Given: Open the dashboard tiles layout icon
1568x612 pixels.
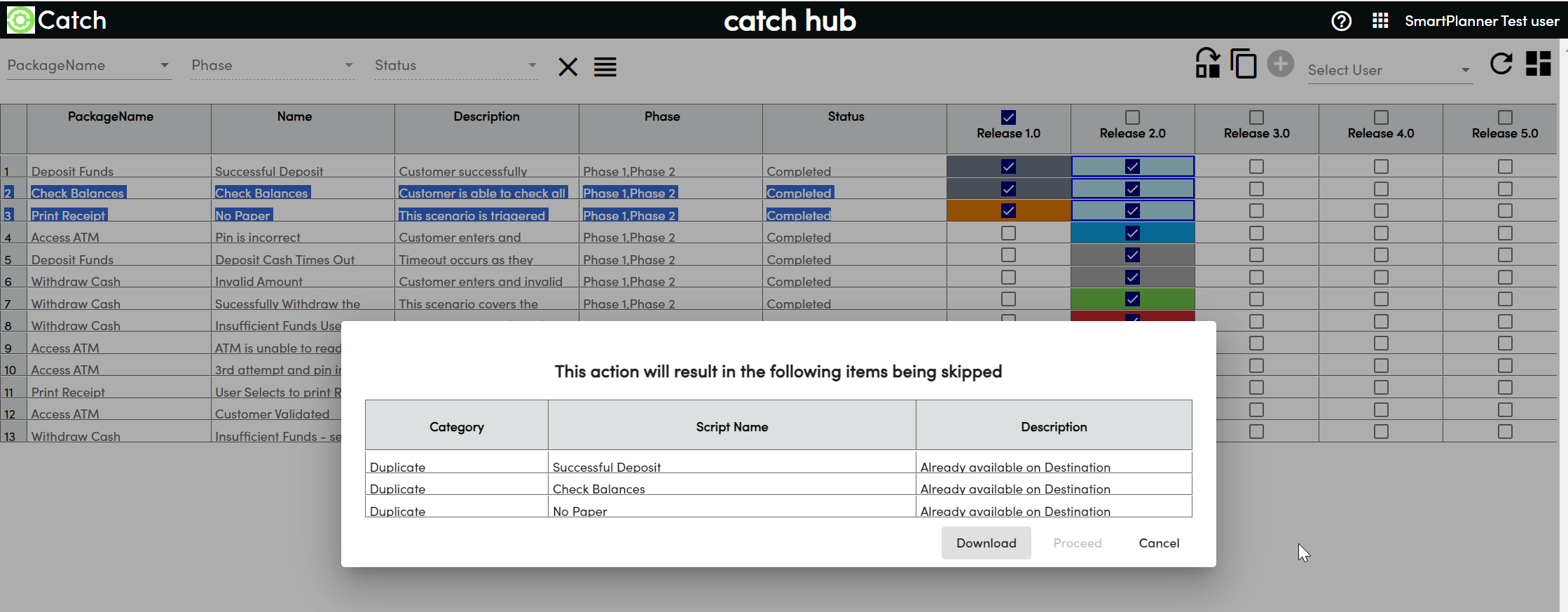Looking at the screenshot, I should click(1539, 64).
